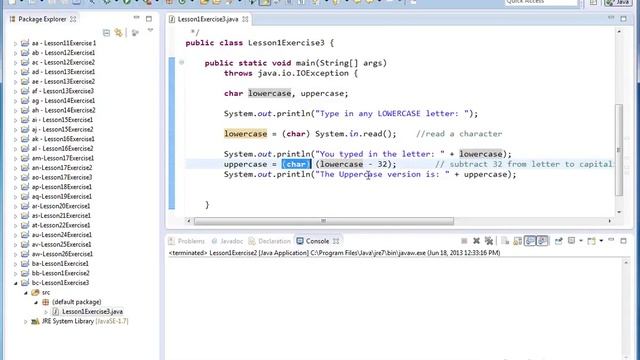Close the Package Explorer tab

pos(73,19)
